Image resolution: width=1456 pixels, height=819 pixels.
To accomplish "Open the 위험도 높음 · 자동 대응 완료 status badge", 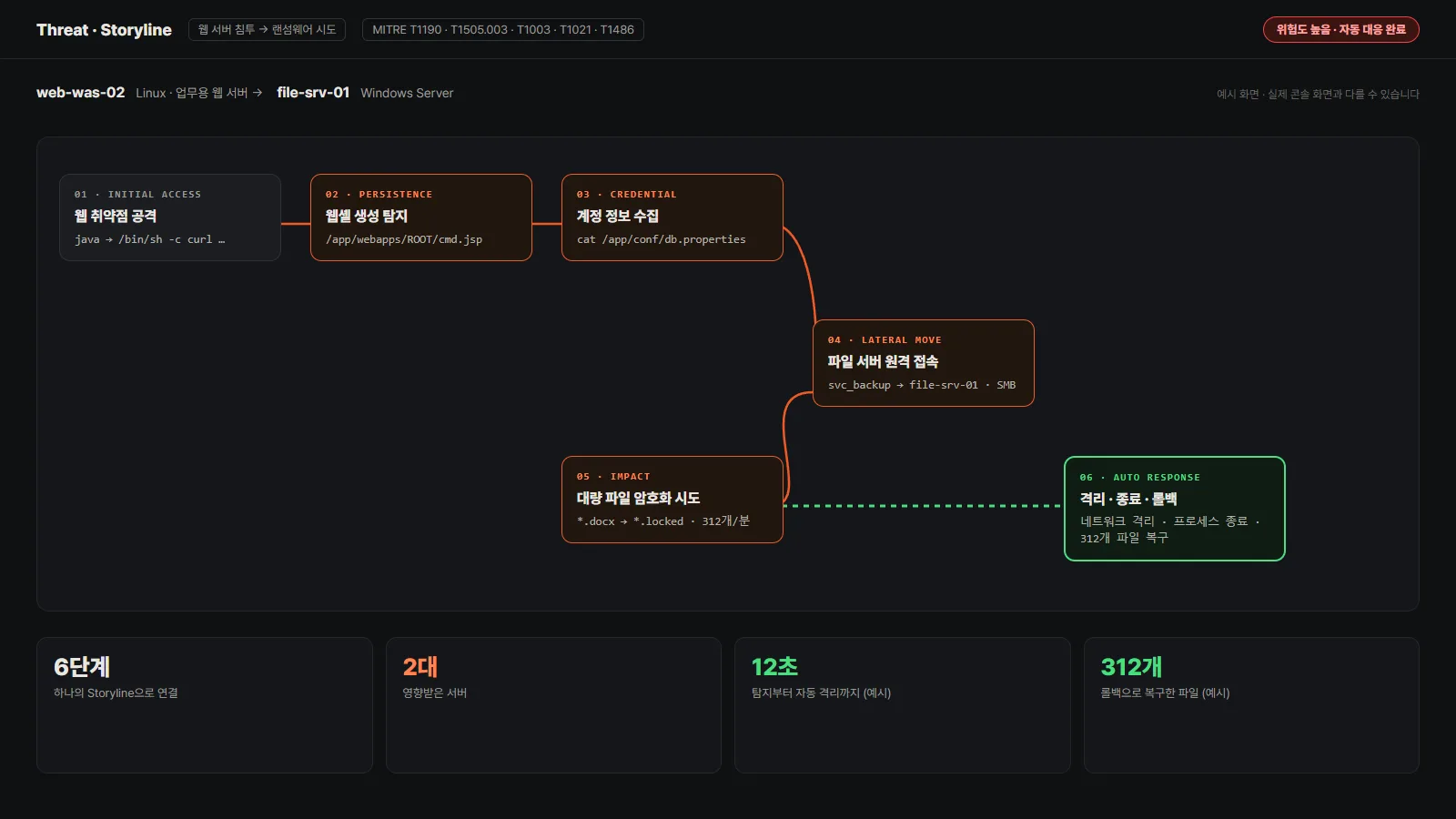I will click(x=1340, y=30).
